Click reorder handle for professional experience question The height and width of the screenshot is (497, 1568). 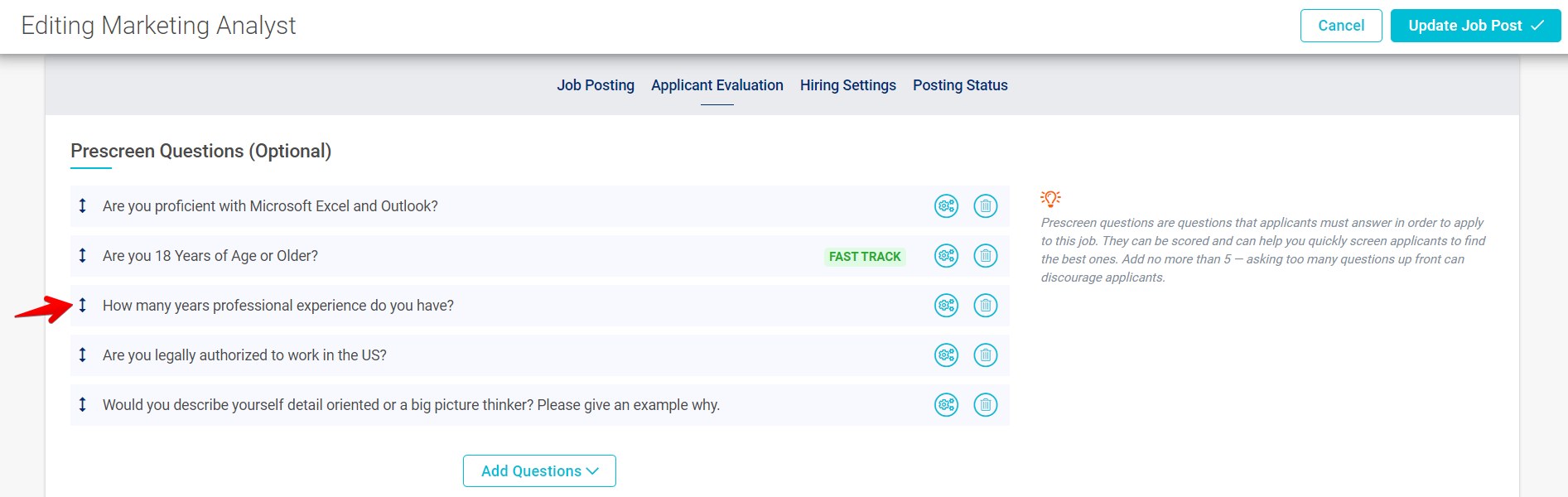tap(82, 306)
